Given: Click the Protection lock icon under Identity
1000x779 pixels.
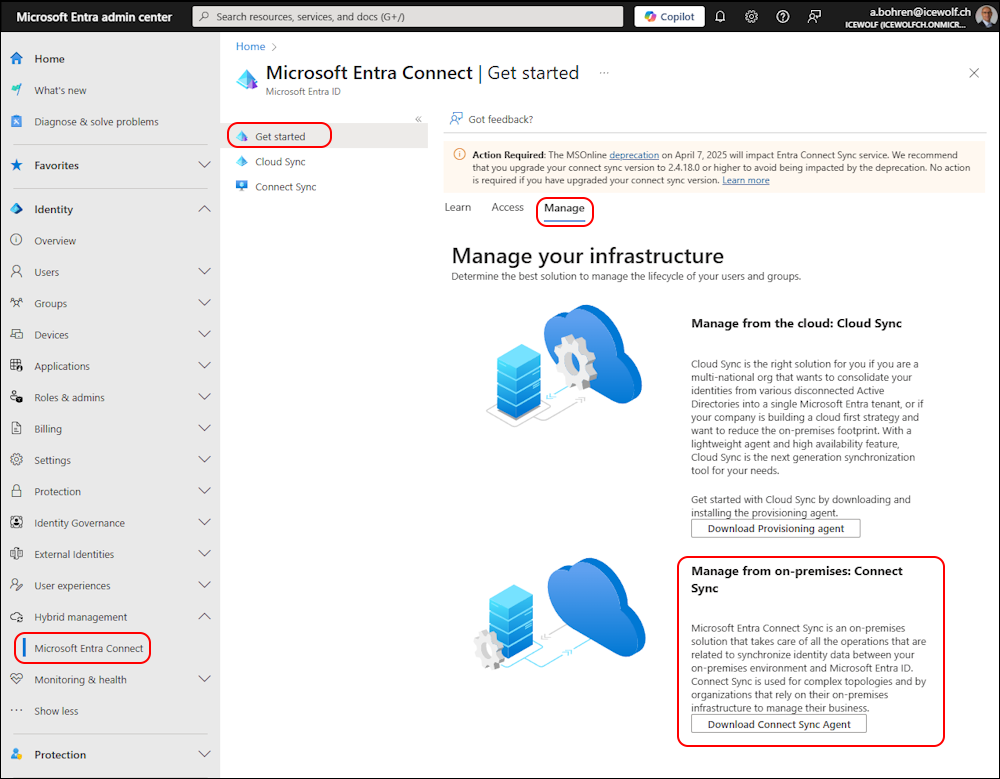Looking at the screenshot, I should pos(17,491).
